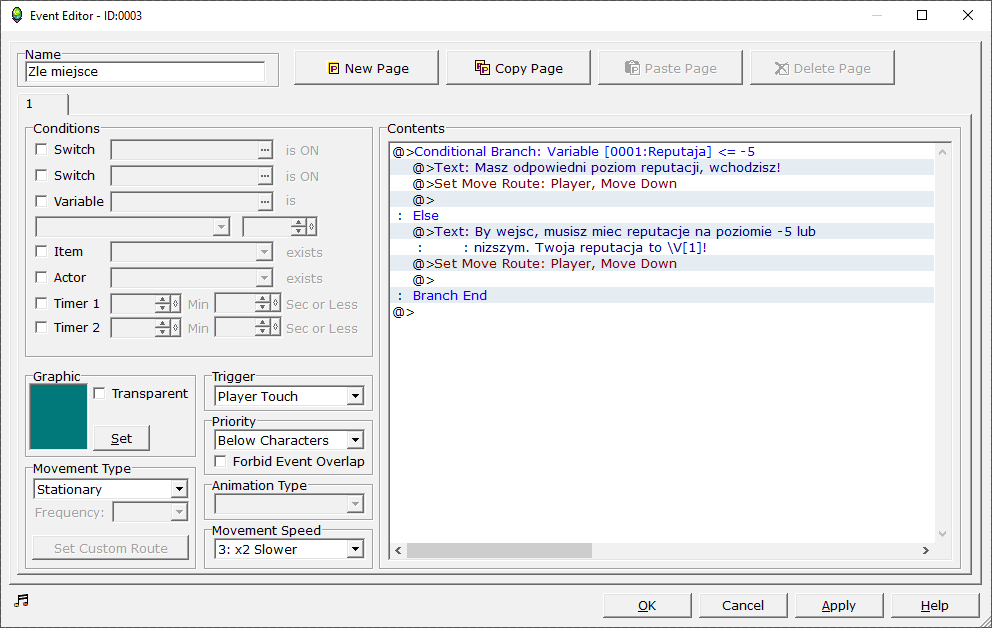Enable the first Switch condition checkbox
This screenshot has height=628, width=992.
[42, 149]
